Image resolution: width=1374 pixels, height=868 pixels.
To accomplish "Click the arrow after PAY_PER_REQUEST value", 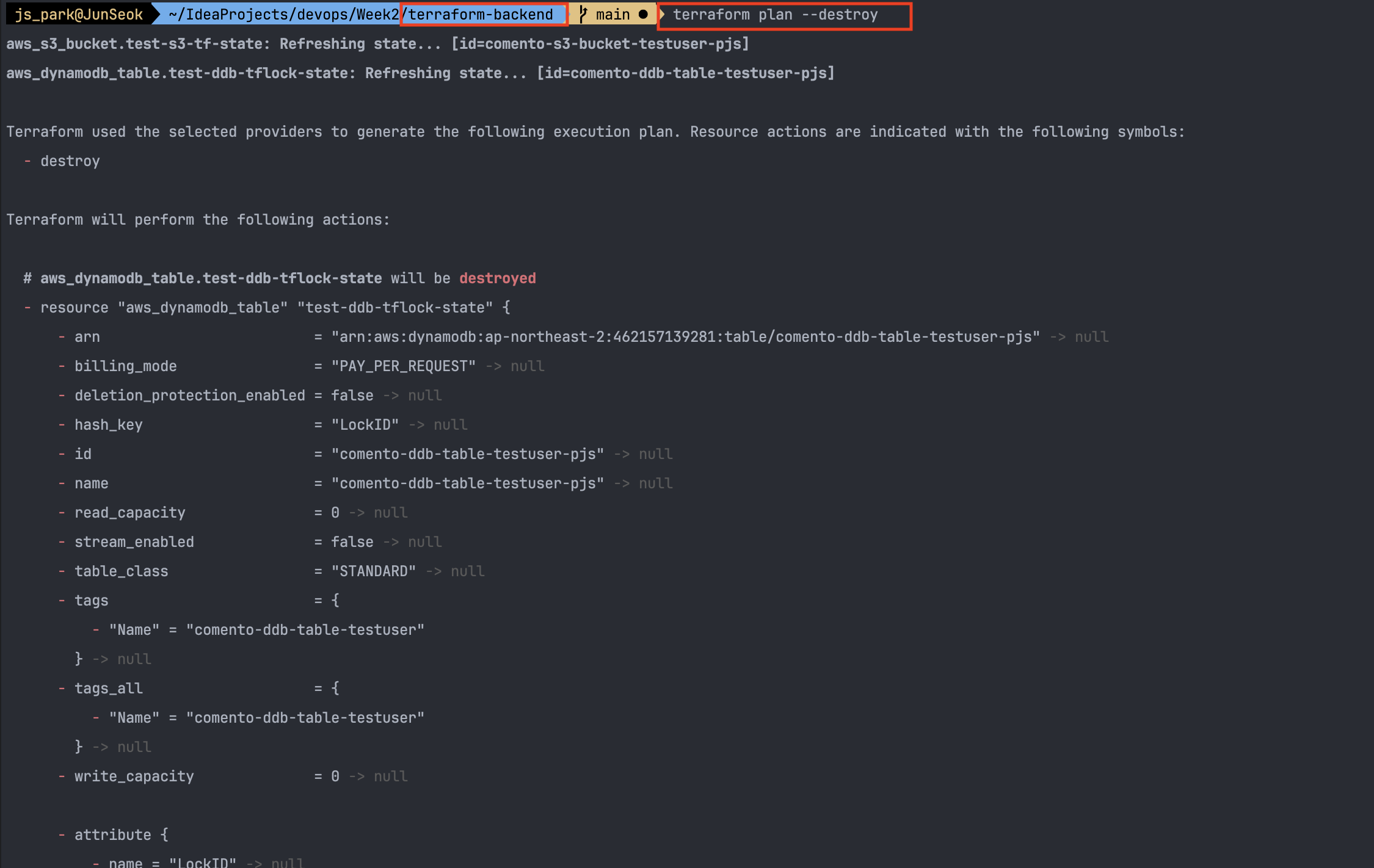I will pyautogui.click(x=493, y=366).
